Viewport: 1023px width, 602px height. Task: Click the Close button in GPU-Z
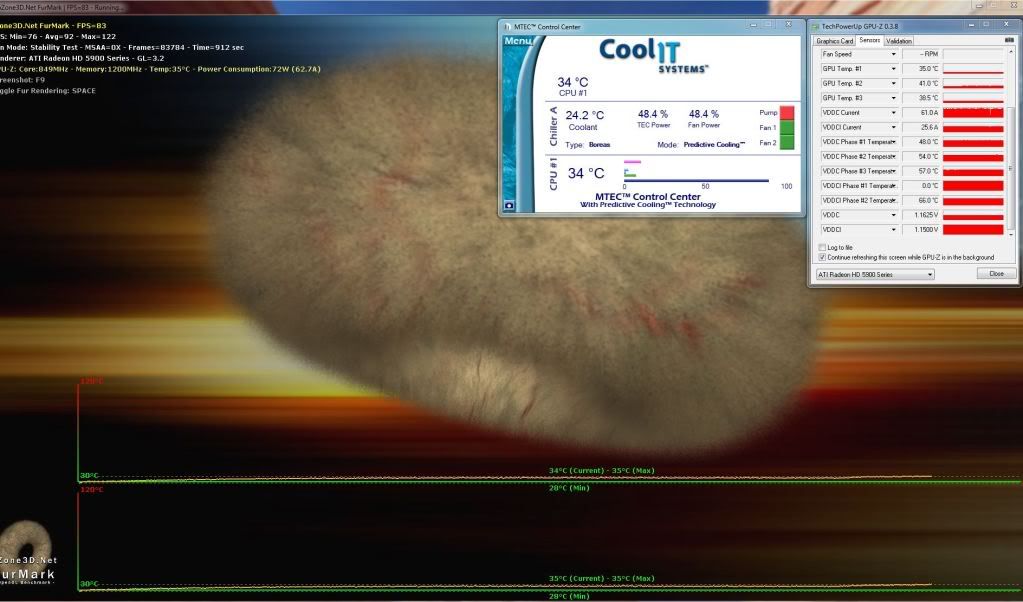(x=996, y=273)
